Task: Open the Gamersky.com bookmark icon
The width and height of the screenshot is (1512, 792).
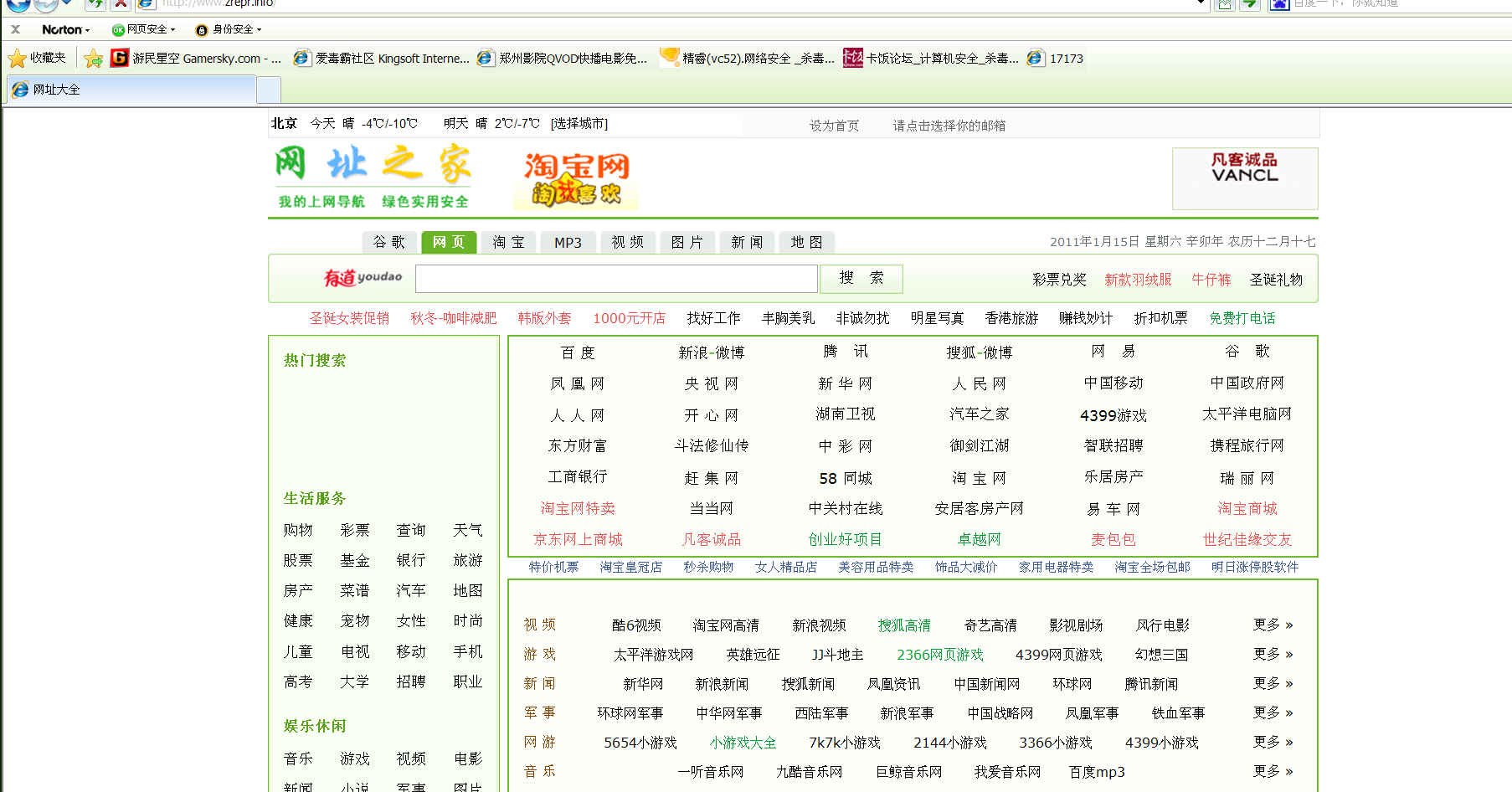Action: 120,58
